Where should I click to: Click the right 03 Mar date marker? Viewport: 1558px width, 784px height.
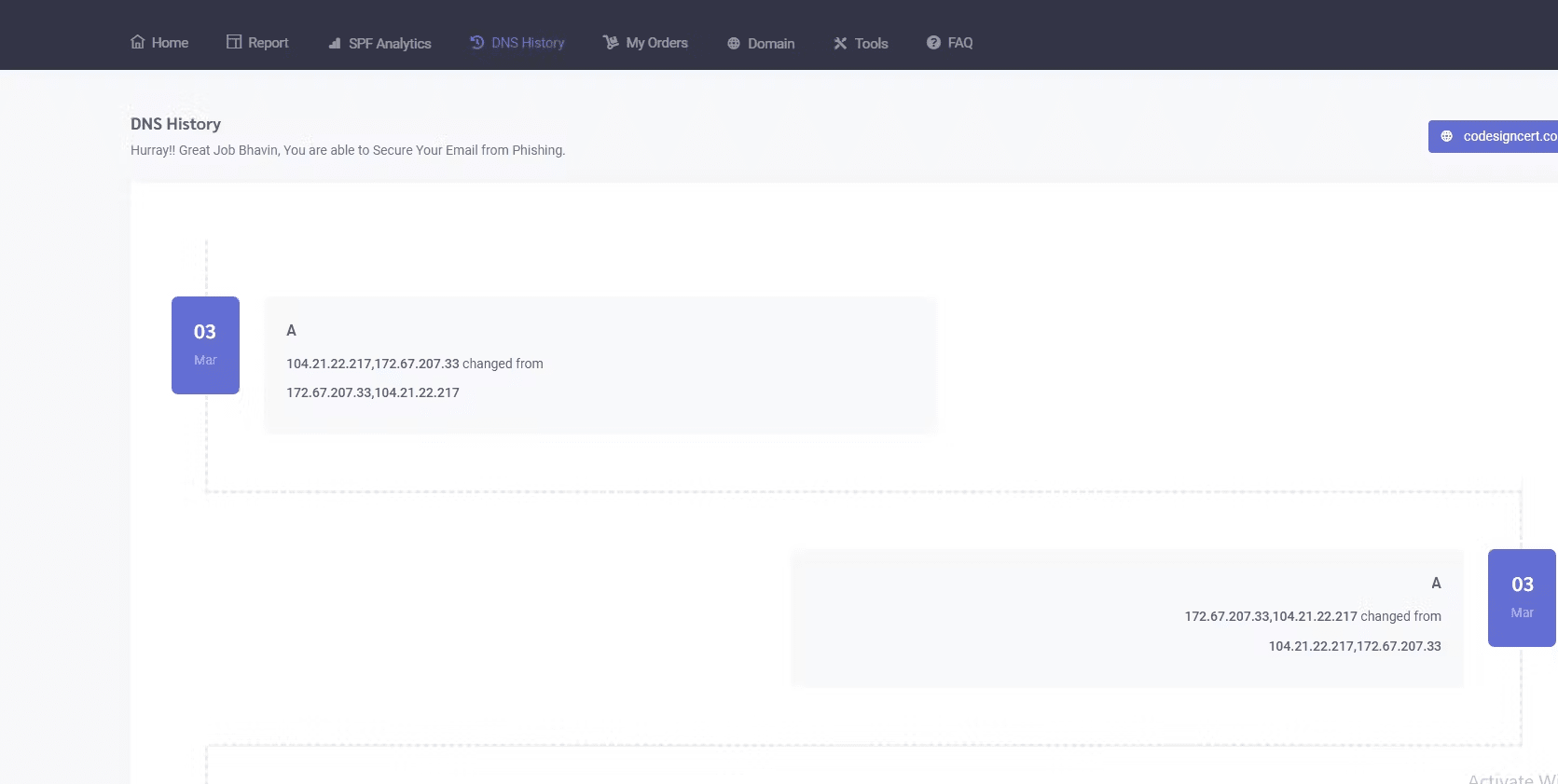[x=1522, y=598]
